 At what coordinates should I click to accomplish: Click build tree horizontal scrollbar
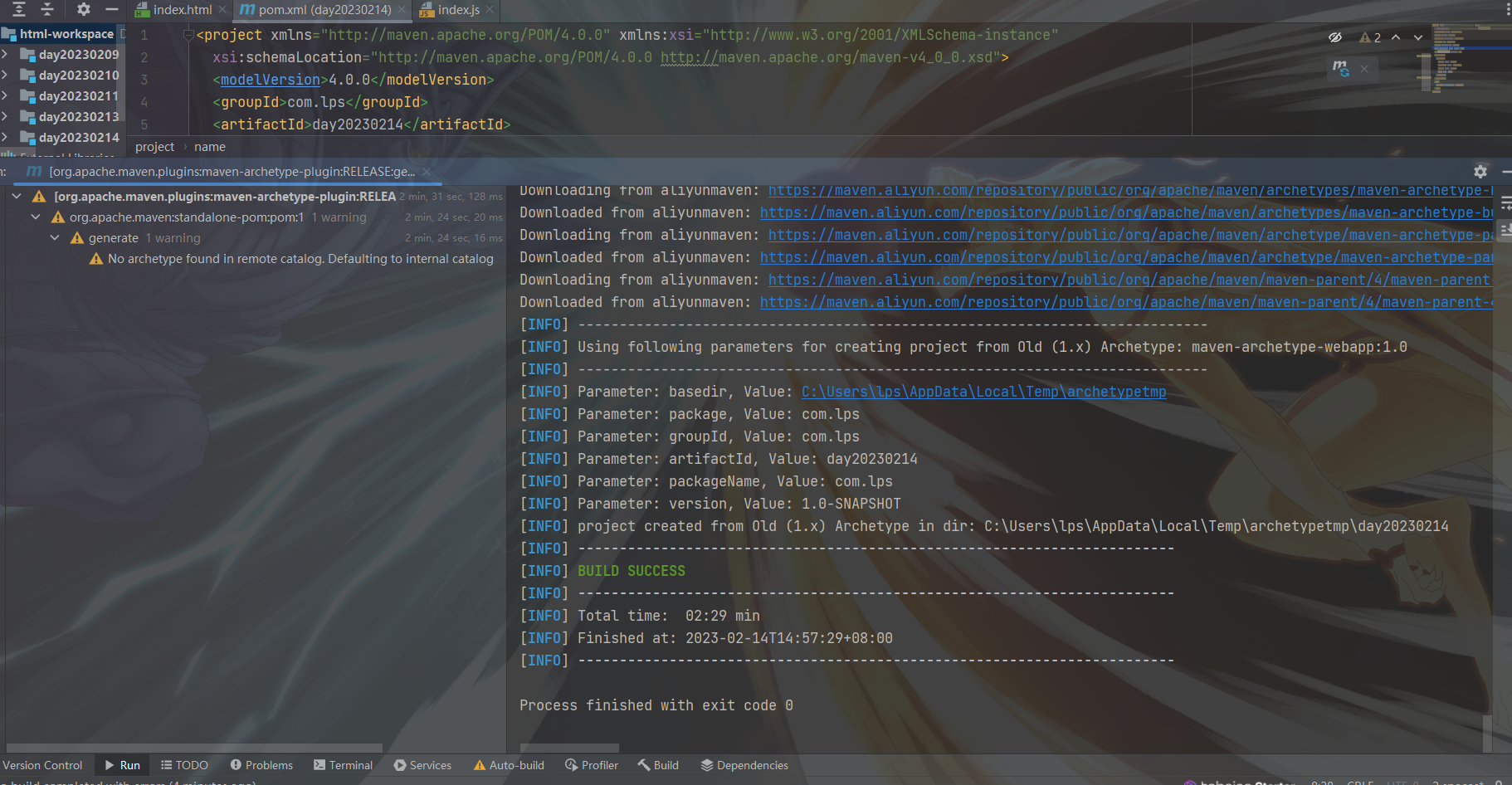(x=193, y=748)
